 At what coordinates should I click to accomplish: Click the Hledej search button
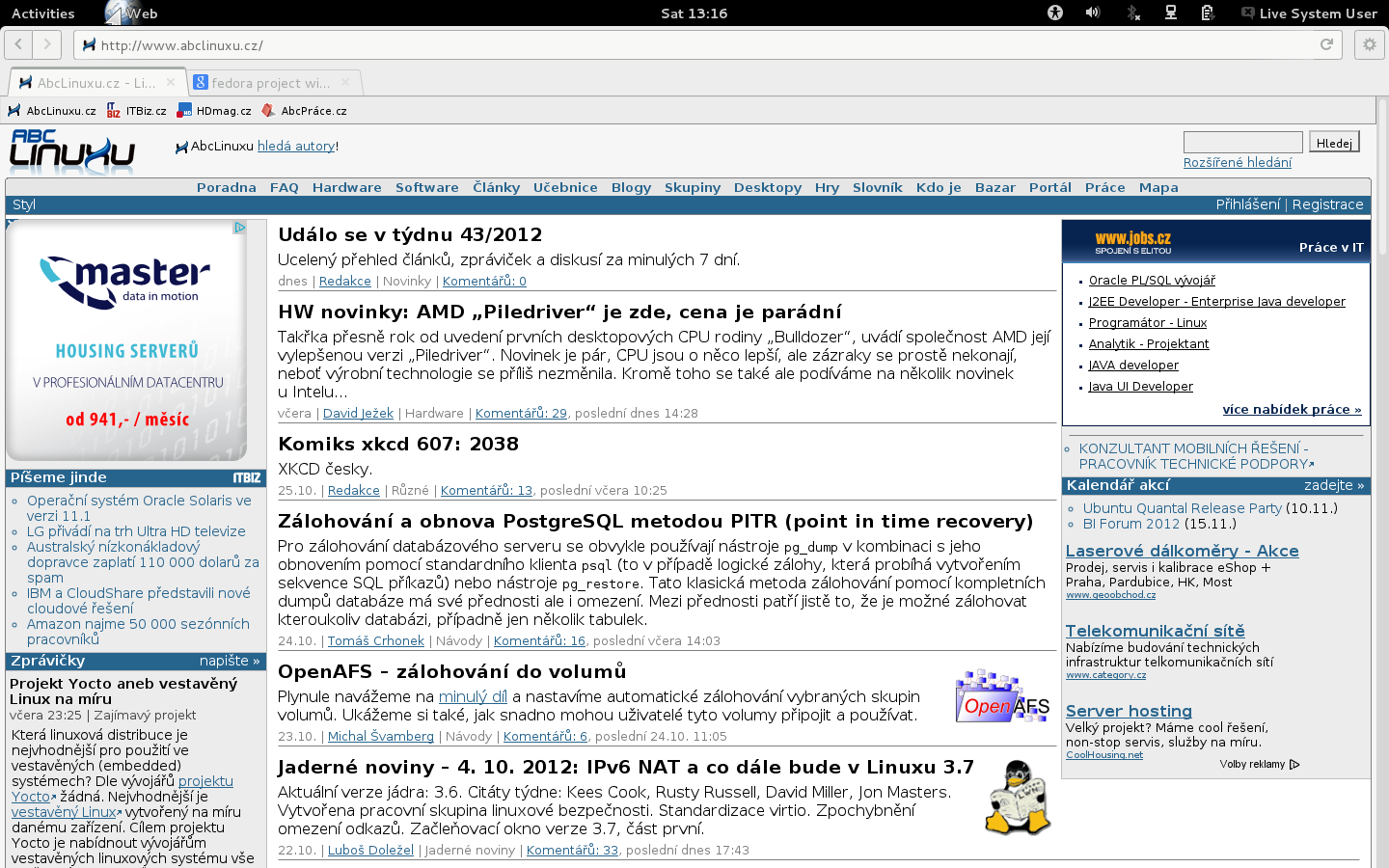tap(1334, 143)
